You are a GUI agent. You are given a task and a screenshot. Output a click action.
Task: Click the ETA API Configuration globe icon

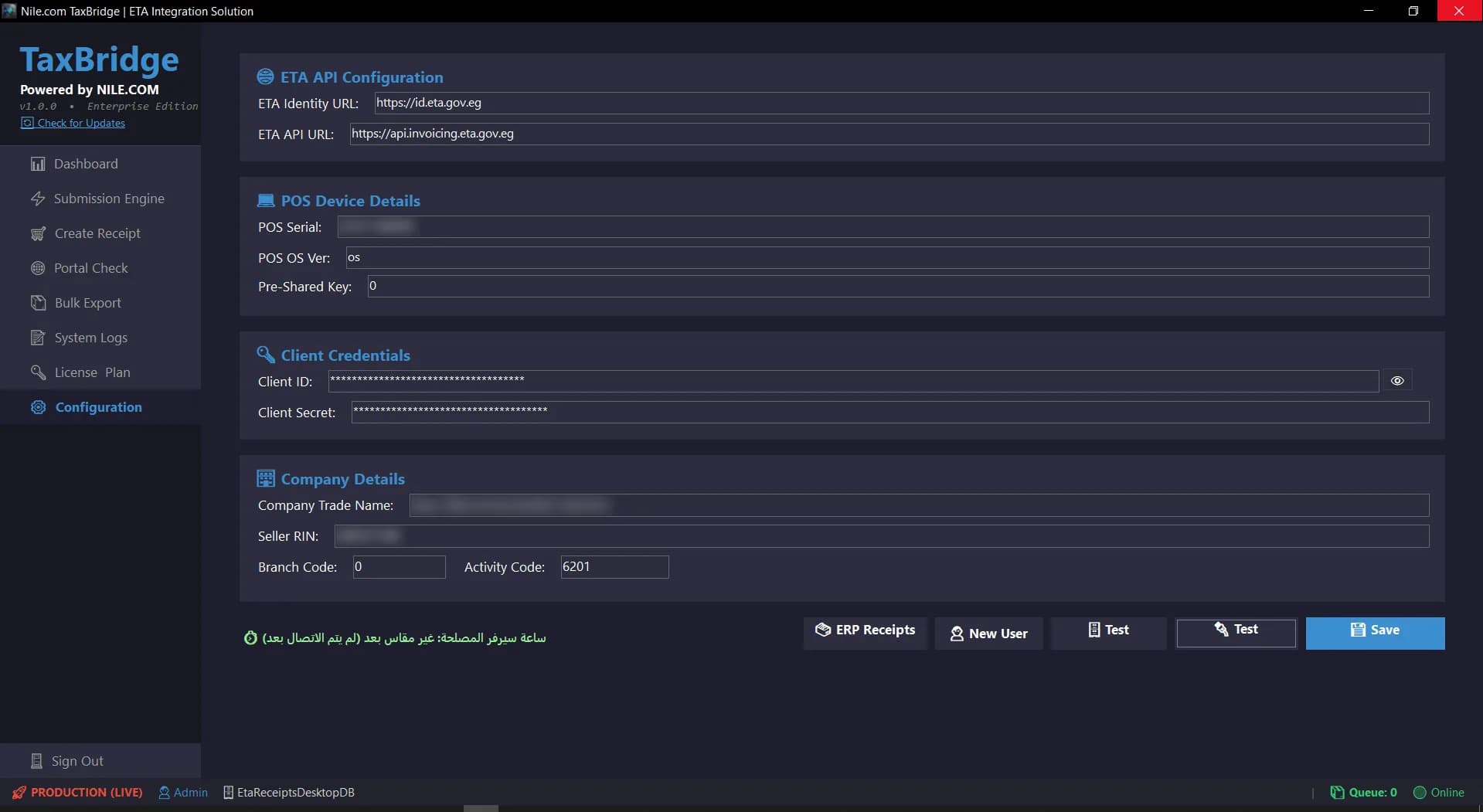[x=265, y=76]
